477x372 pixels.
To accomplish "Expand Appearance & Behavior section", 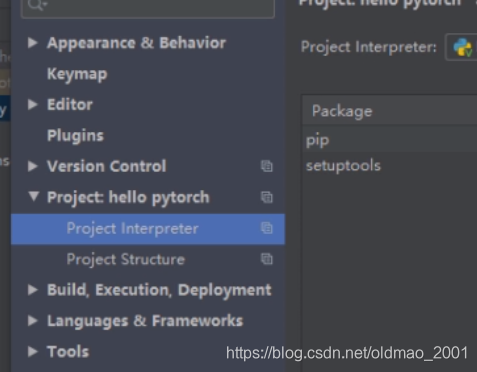I will pos(33,43).
